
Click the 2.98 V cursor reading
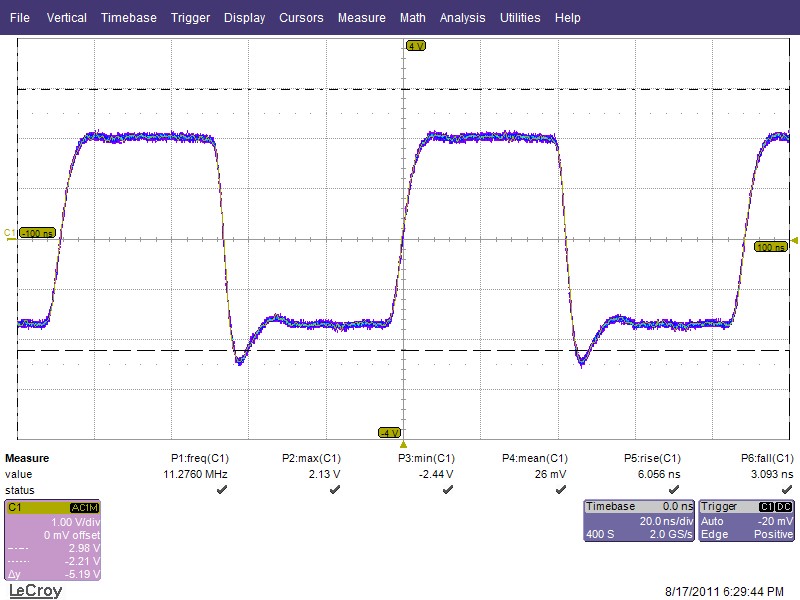click(x=84, y=548)
